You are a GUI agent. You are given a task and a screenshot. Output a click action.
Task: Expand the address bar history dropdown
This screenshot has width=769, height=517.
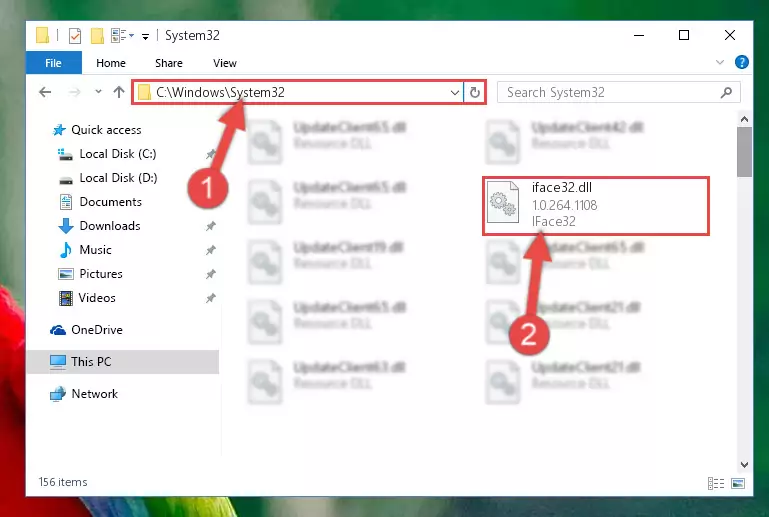pyautogui.click(x=455, y=92)
